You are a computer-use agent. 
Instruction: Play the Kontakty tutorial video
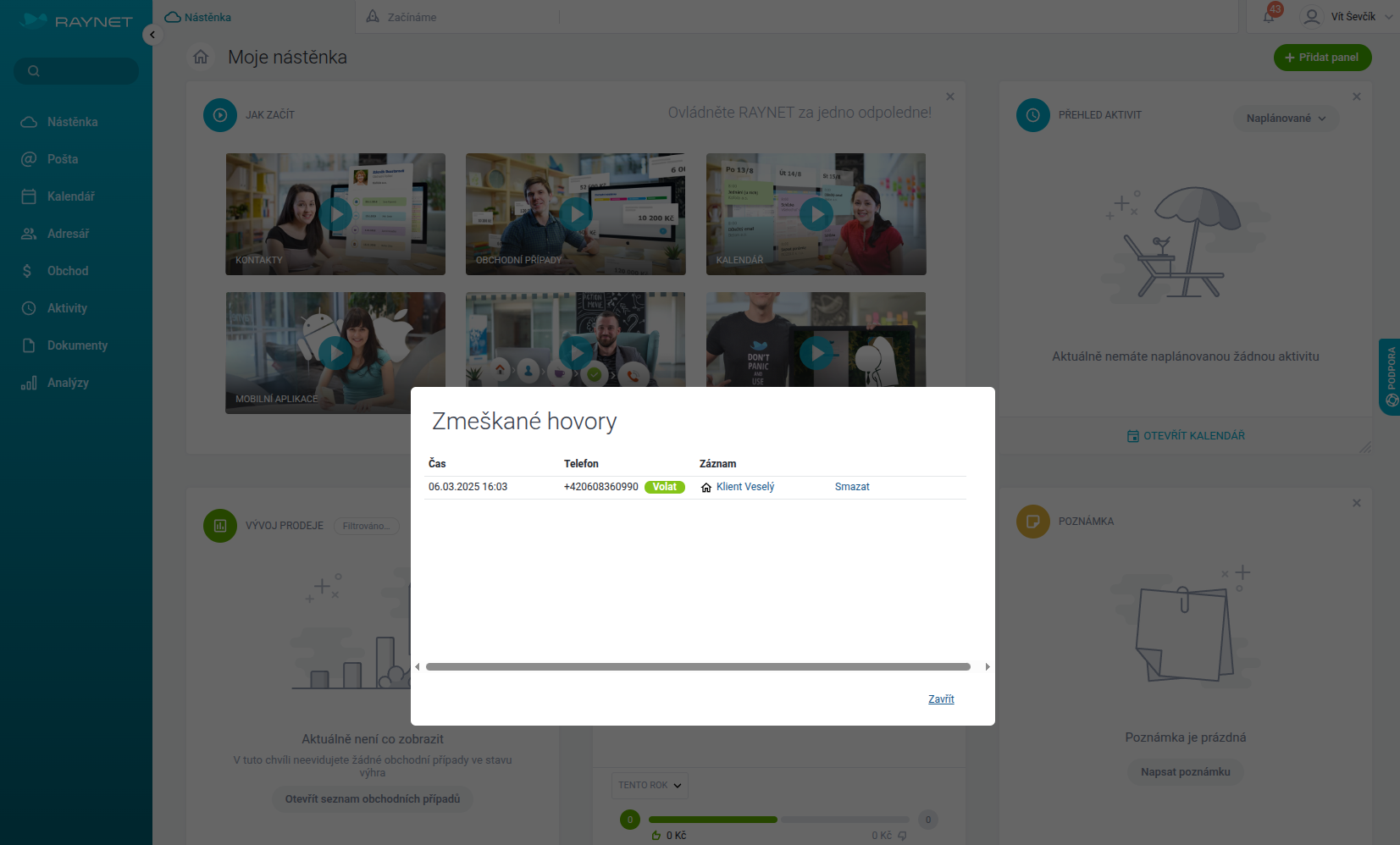335,214
